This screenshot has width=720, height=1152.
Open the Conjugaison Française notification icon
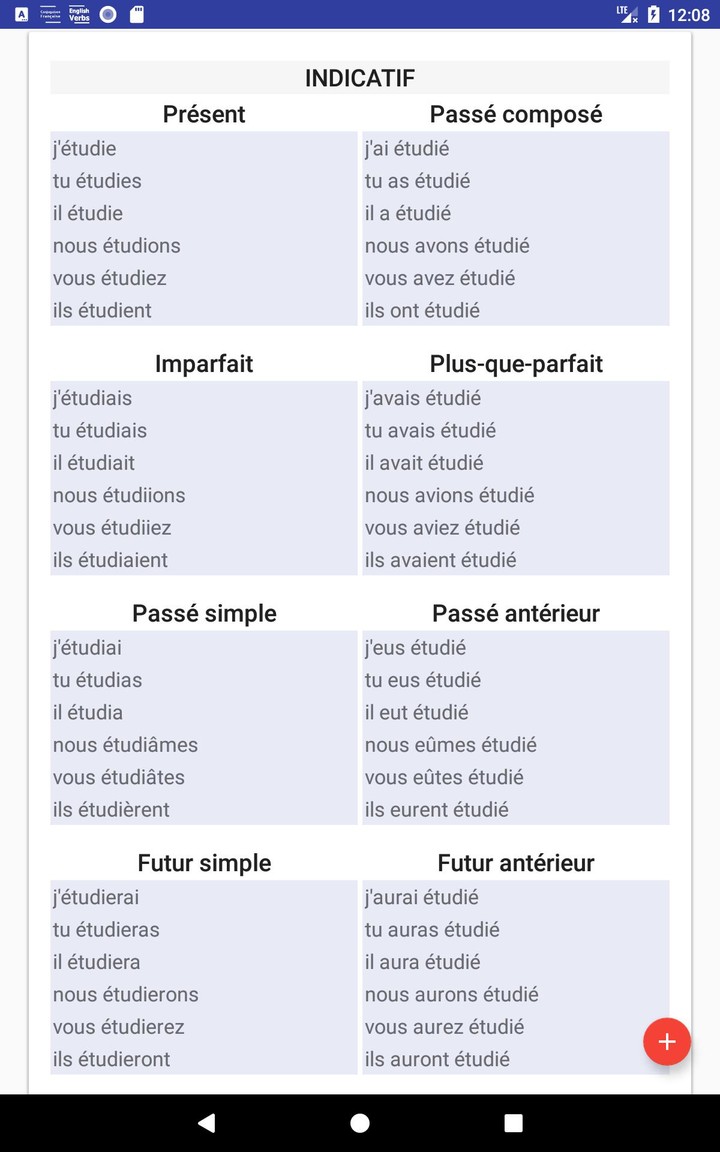tap(49, 14)
